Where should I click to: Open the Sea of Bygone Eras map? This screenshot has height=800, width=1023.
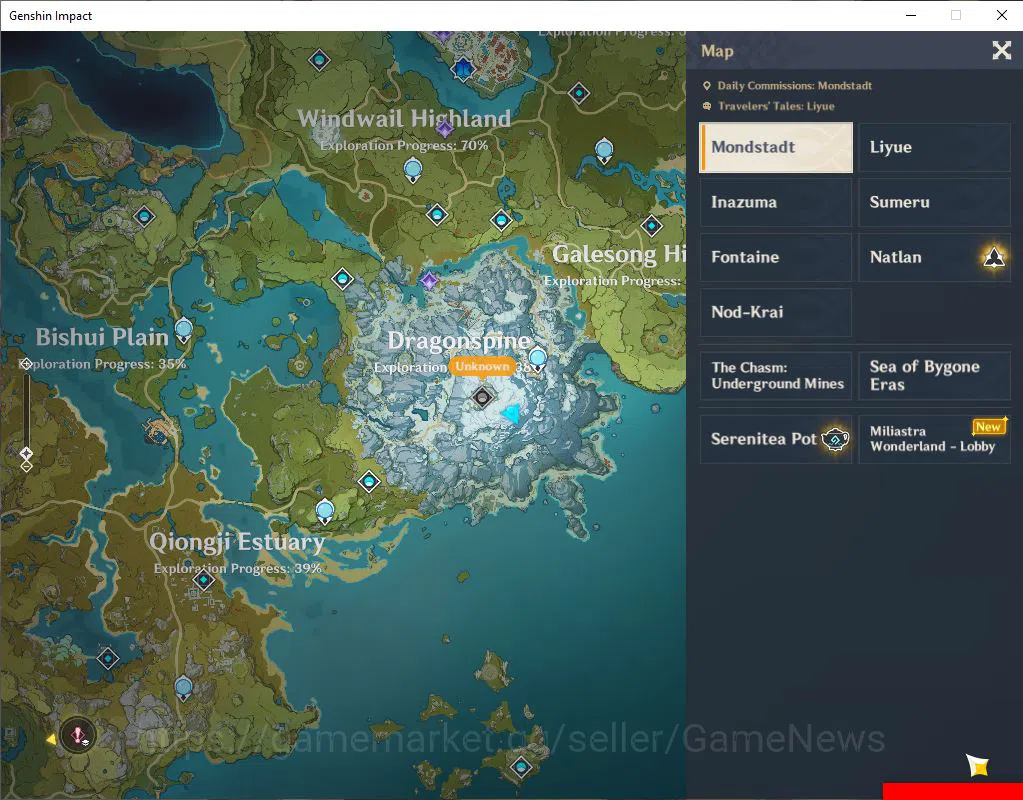tap(934, 376)
